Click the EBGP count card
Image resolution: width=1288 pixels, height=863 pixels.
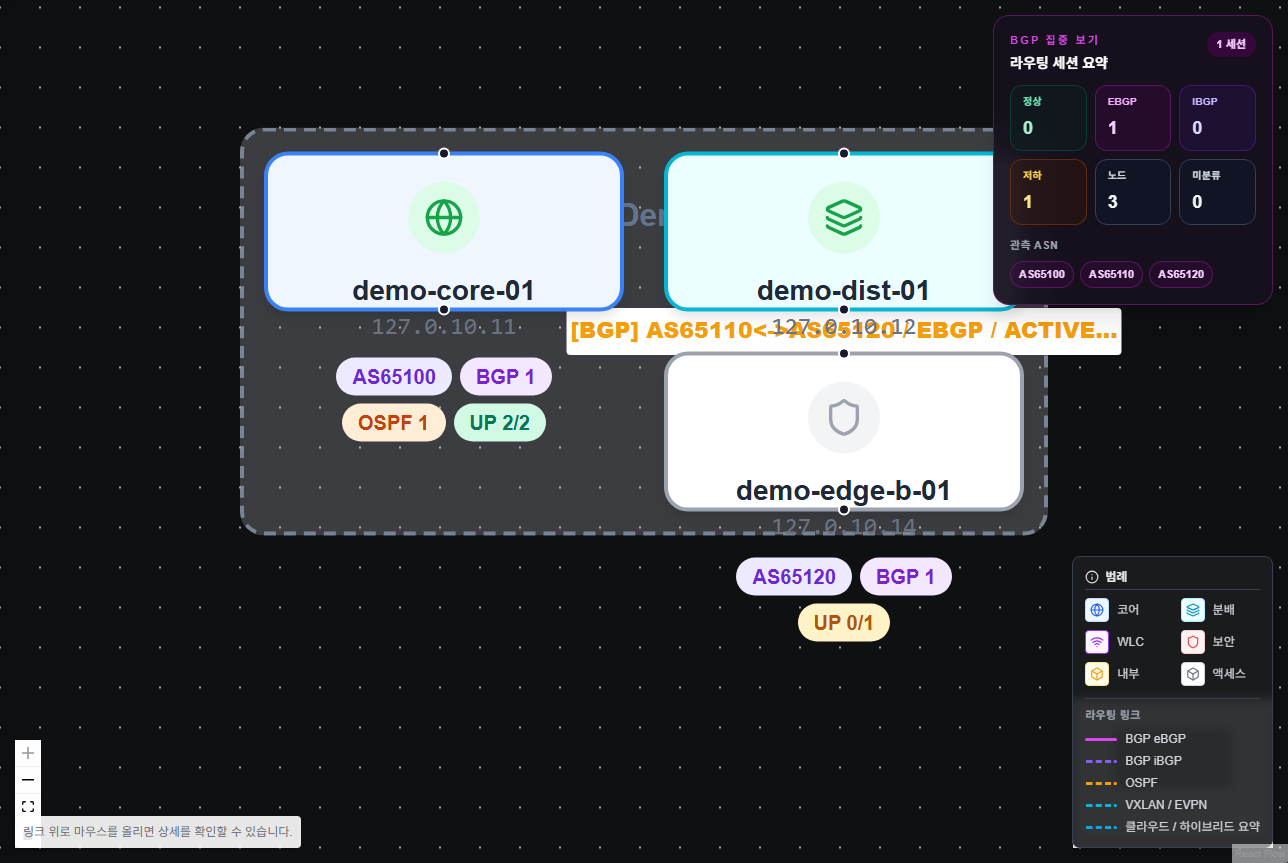1132,118
